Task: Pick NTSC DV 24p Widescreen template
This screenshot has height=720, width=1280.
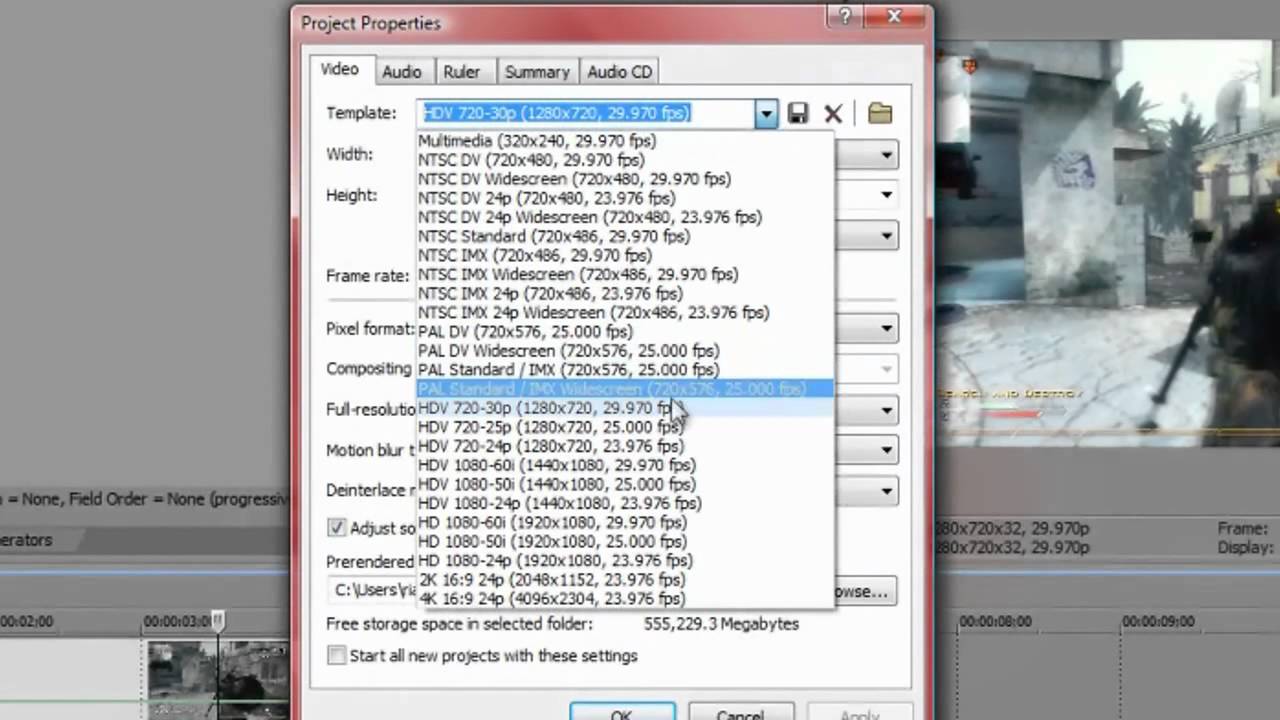Action: point(624,217)
